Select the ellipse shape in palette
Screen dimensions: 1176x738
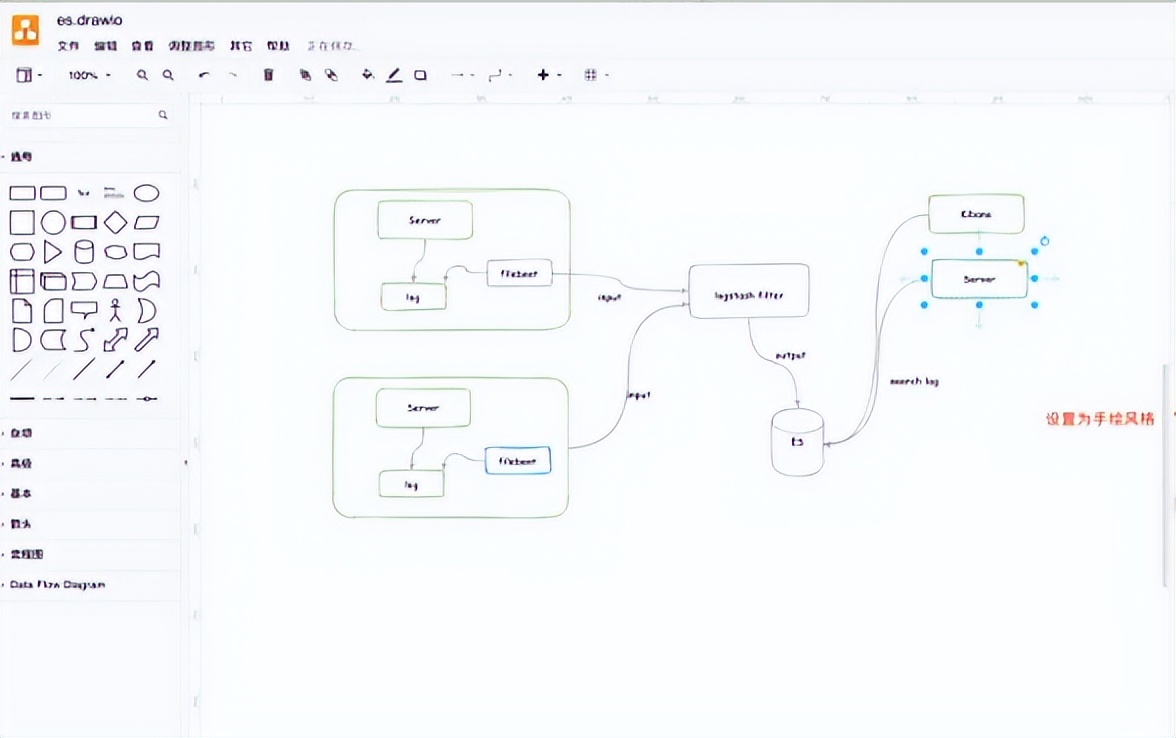point(147,193)
